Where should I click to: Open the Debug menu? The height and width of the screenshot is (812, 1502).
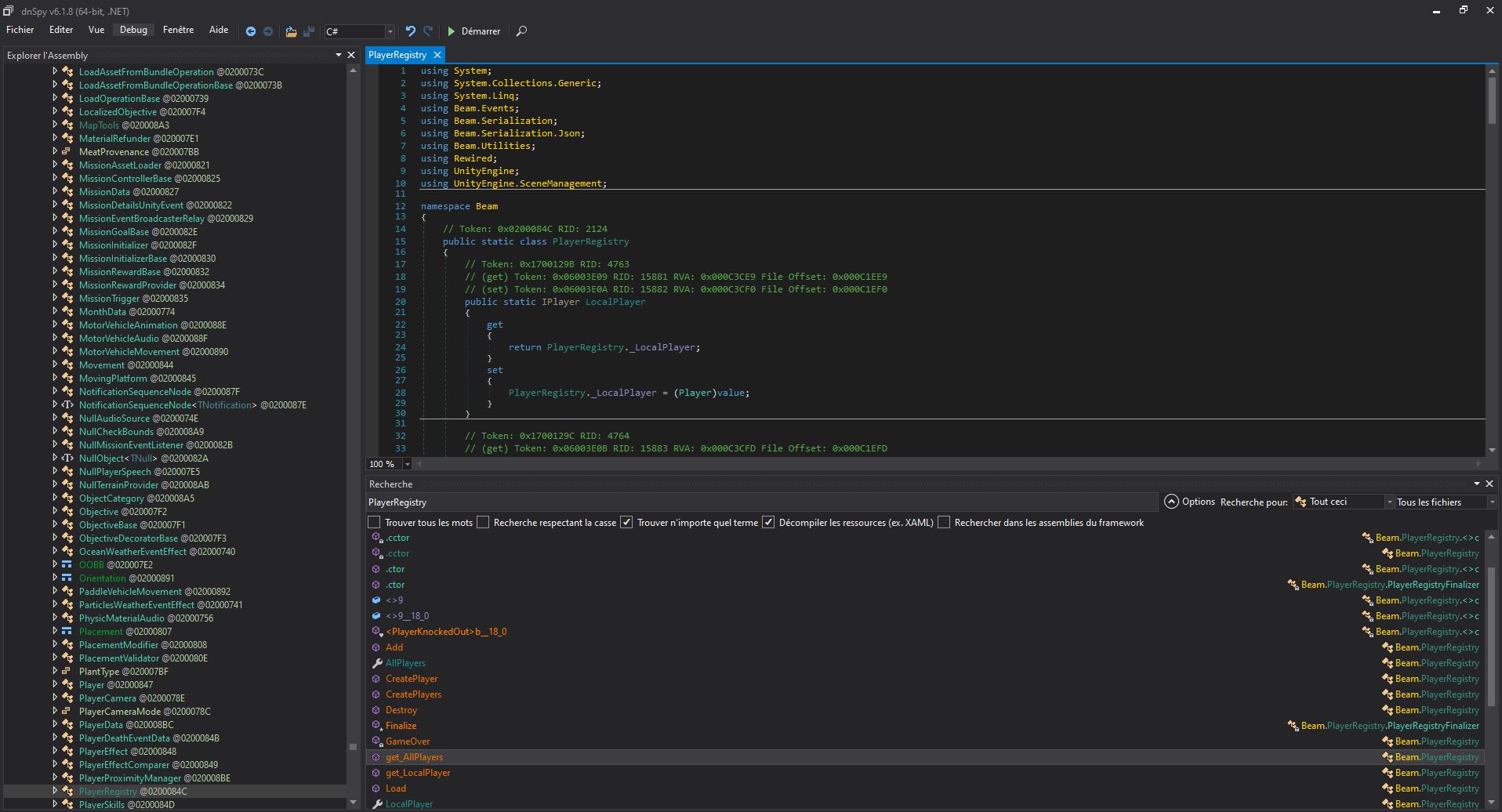[133, 30]
